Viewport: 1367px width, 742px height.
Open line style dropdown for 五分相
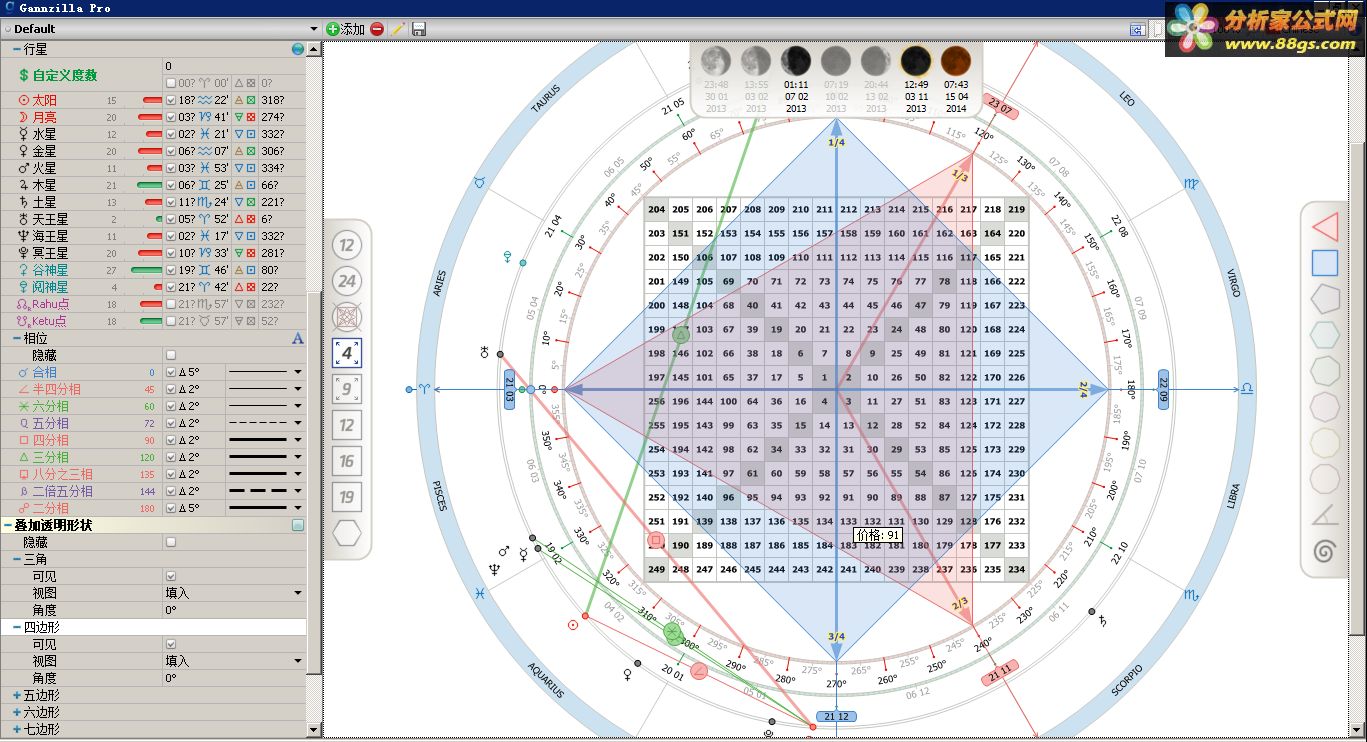[x=297, y=423]
